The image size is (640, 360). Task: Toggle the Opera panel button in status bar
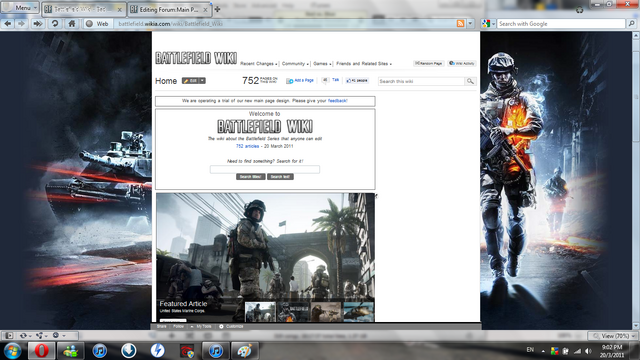click(x=8, y=336)
